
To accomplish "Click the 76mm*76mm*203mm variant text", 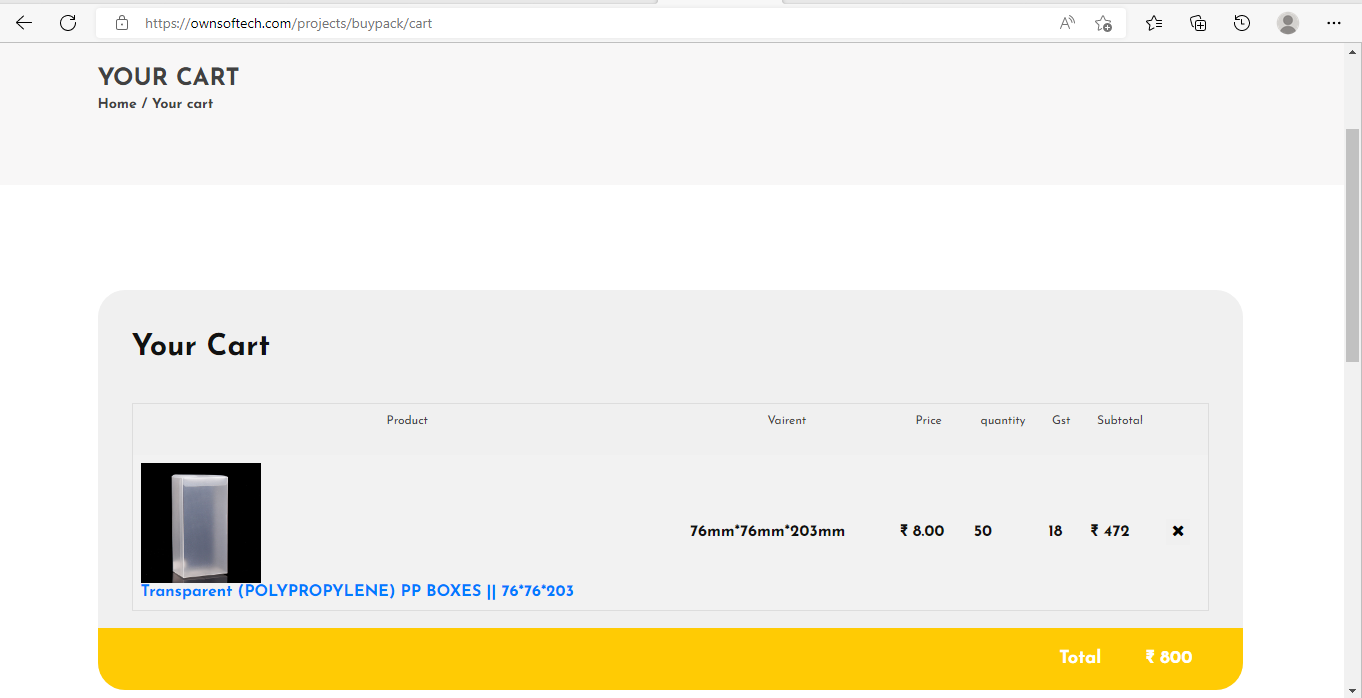I will click(x=767, y=531).
